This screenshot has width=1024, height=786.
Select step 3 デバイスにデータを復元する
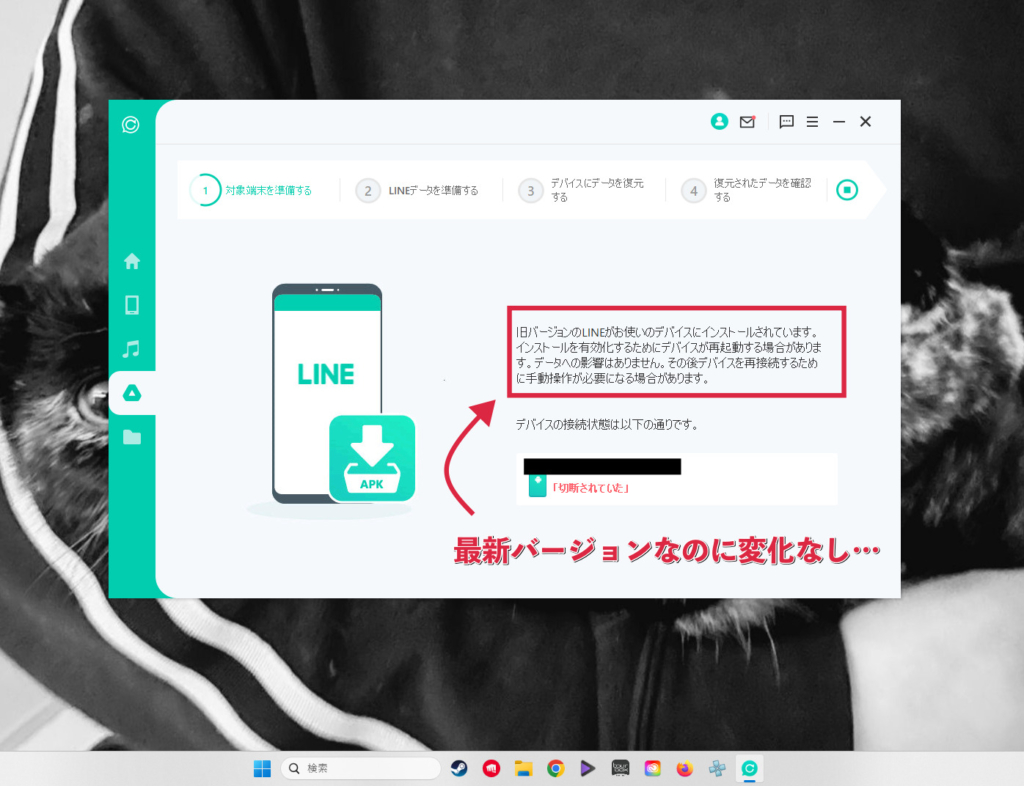(584, 190)
